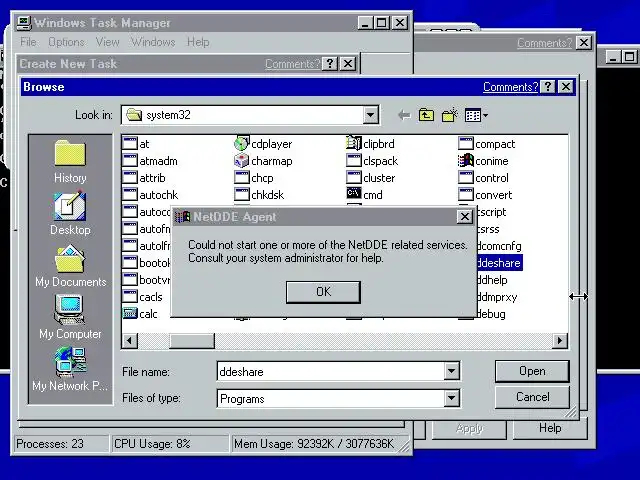
Task: Click Apply button in rear window
Action: (469, 428)
